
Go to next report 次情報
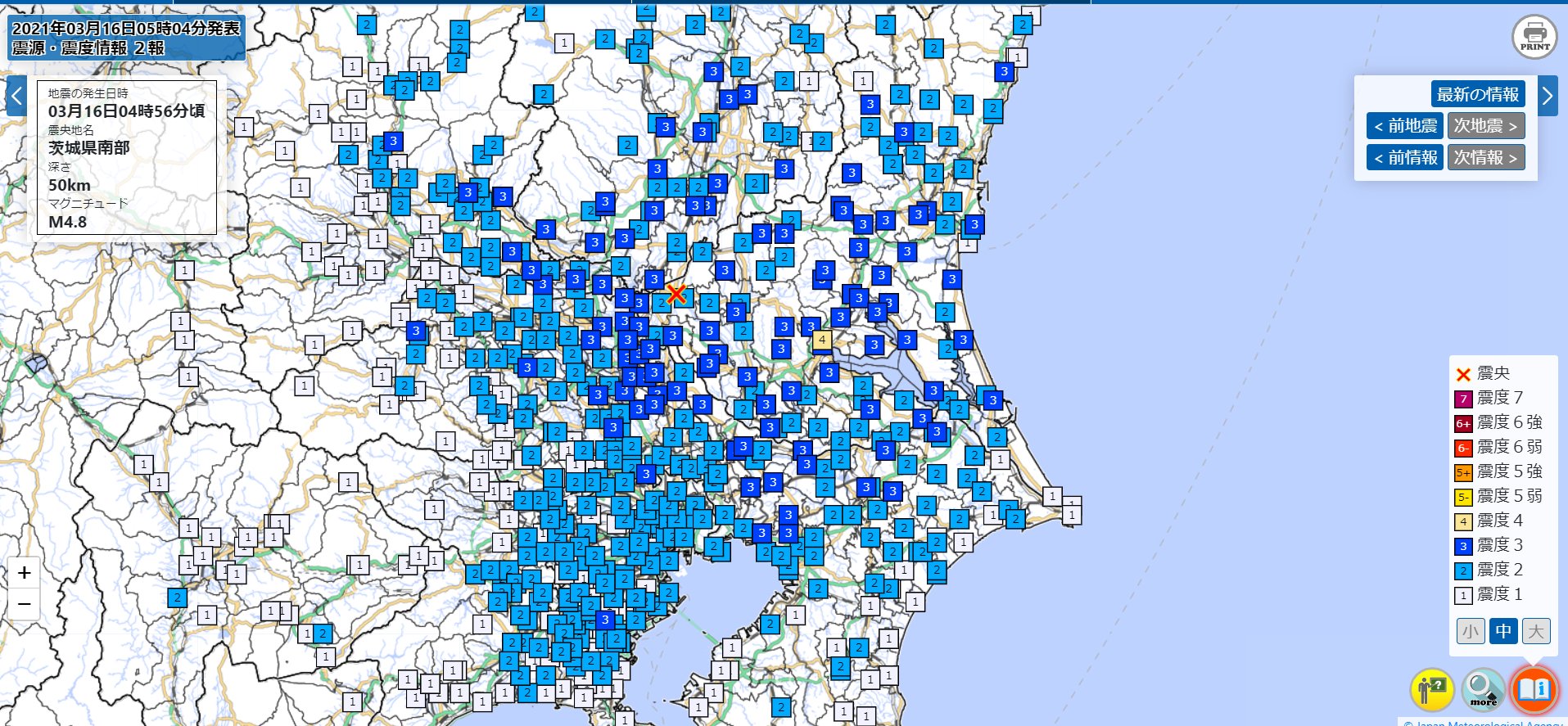[x=1486, y=157]
